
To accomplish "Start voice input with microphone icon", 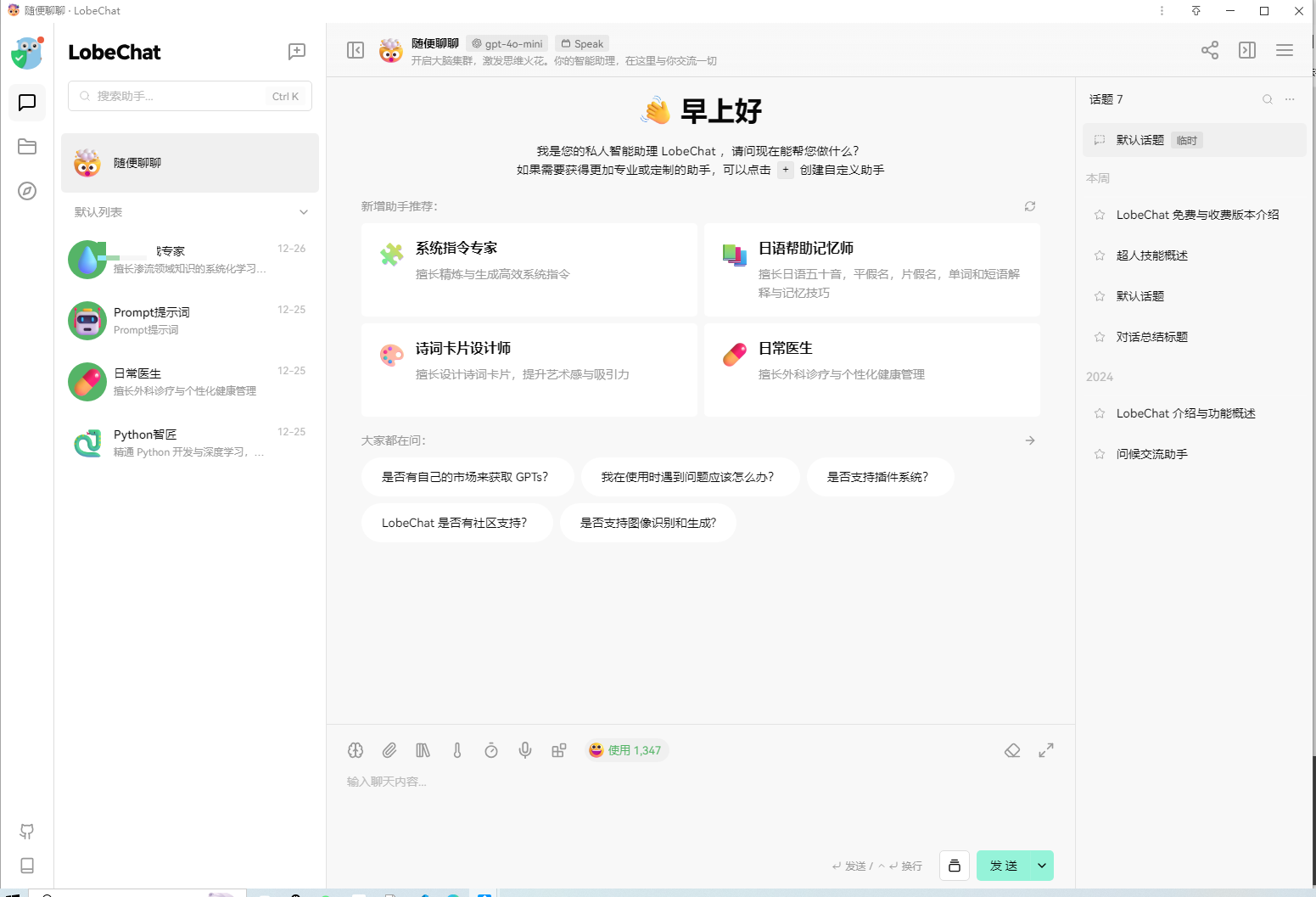I will [x=525, y=750].
